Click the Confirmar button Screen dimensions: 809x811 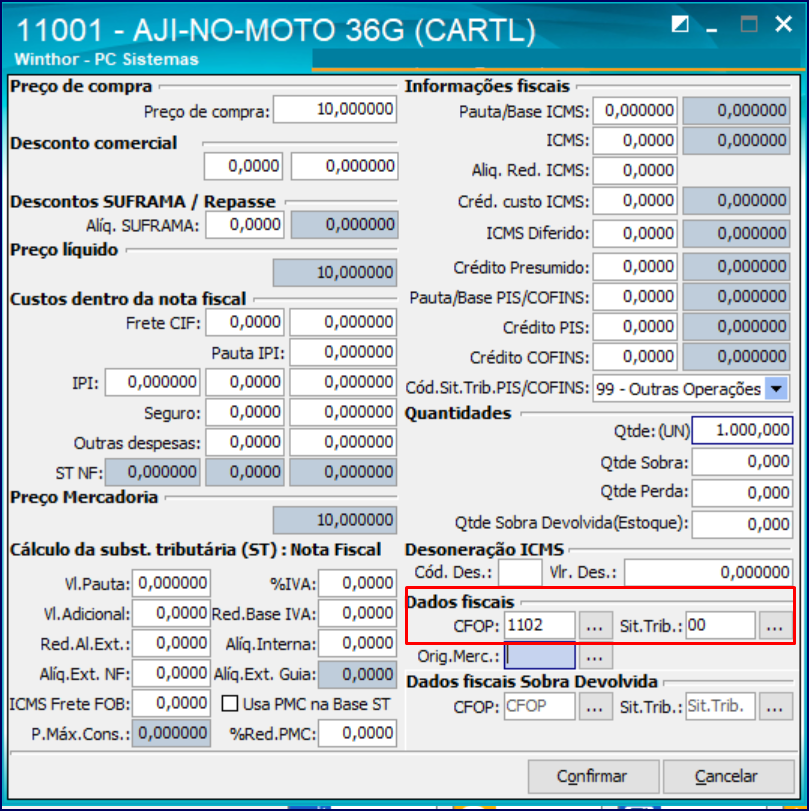[593, 776]
